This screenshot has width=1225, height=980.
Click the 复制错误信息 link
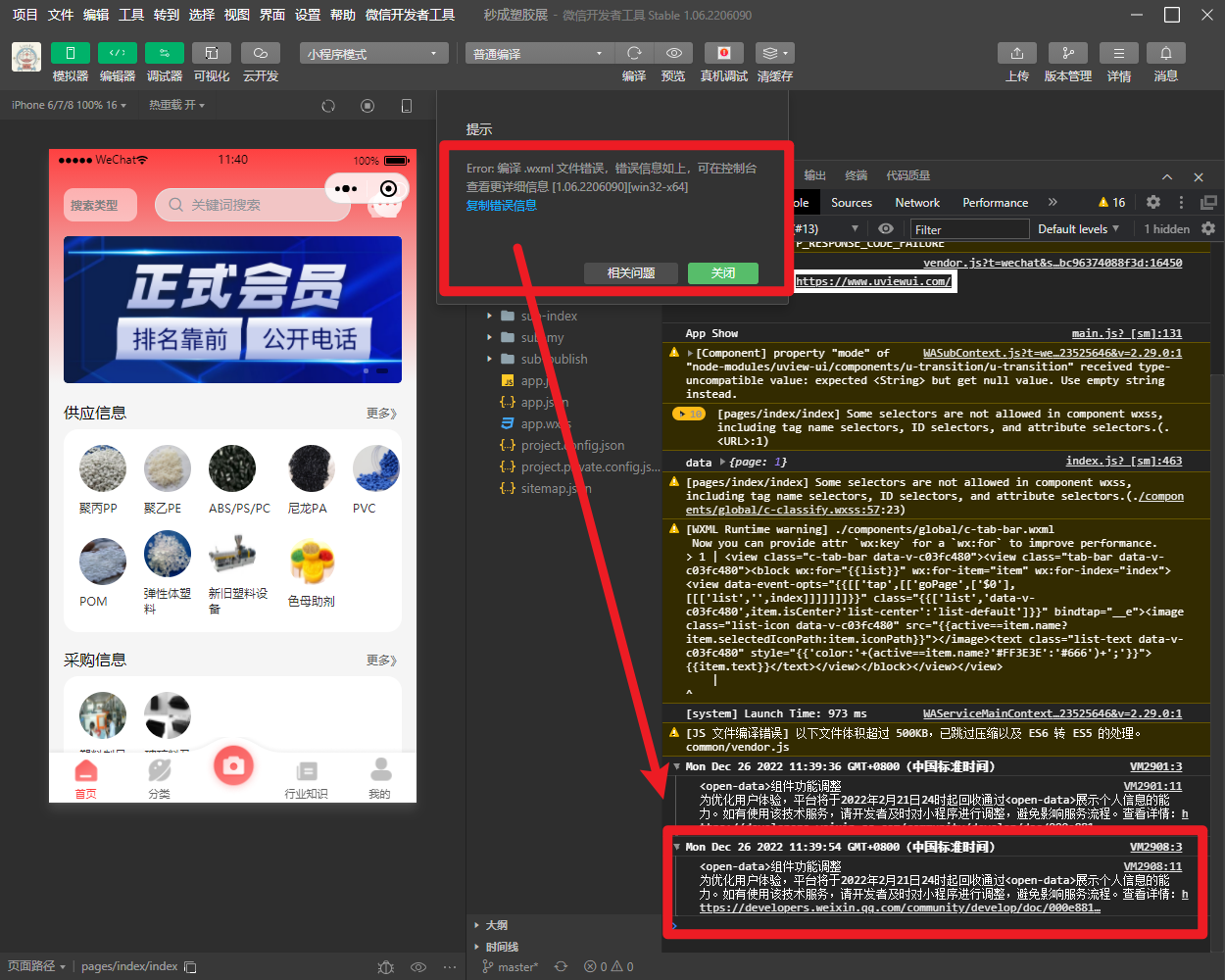pos(501,206)
